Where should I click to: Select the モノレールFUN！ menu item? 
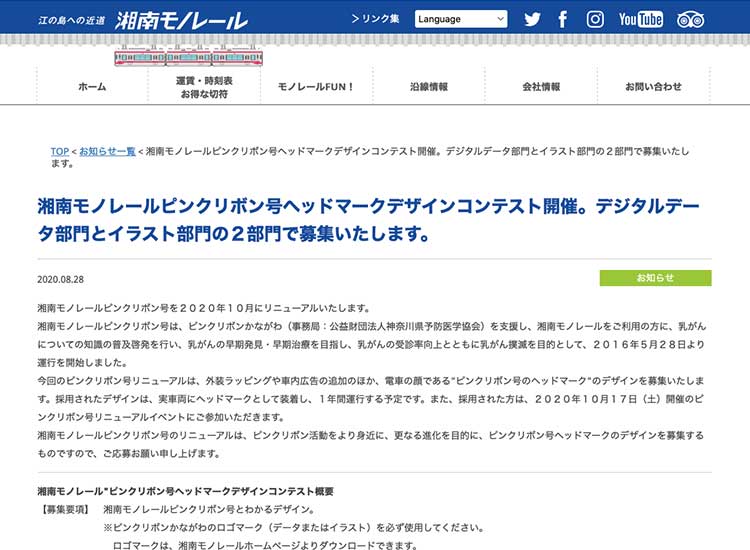pos(316,87)
